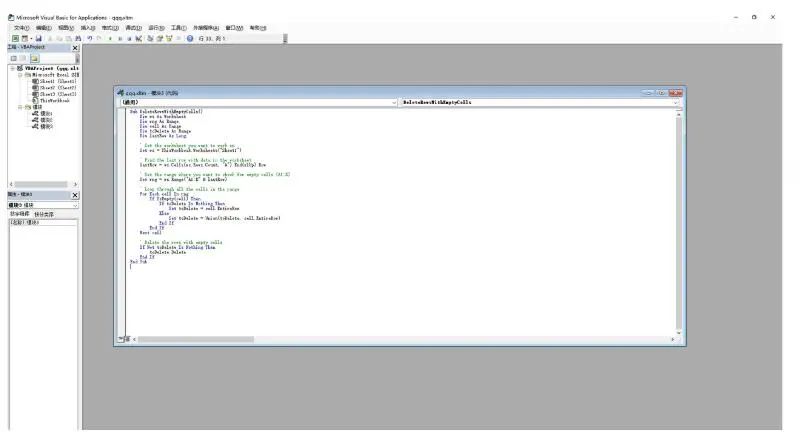The image size is (809, 446).
Task: Open the 文件 (File) menu
Action: pos(21,28)
